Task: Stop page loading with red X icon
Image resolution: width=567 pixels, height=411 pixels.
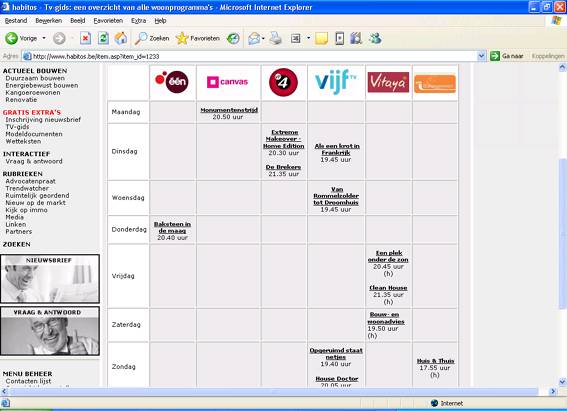Action: pos(85,38)
